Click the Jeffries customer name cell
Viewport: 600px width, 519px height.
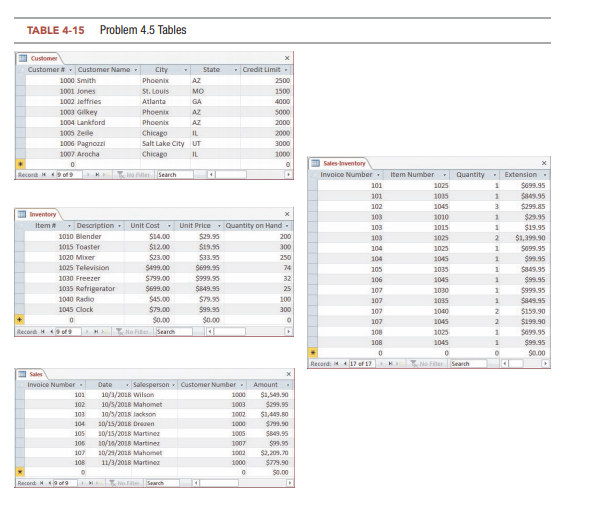point(108,102)
